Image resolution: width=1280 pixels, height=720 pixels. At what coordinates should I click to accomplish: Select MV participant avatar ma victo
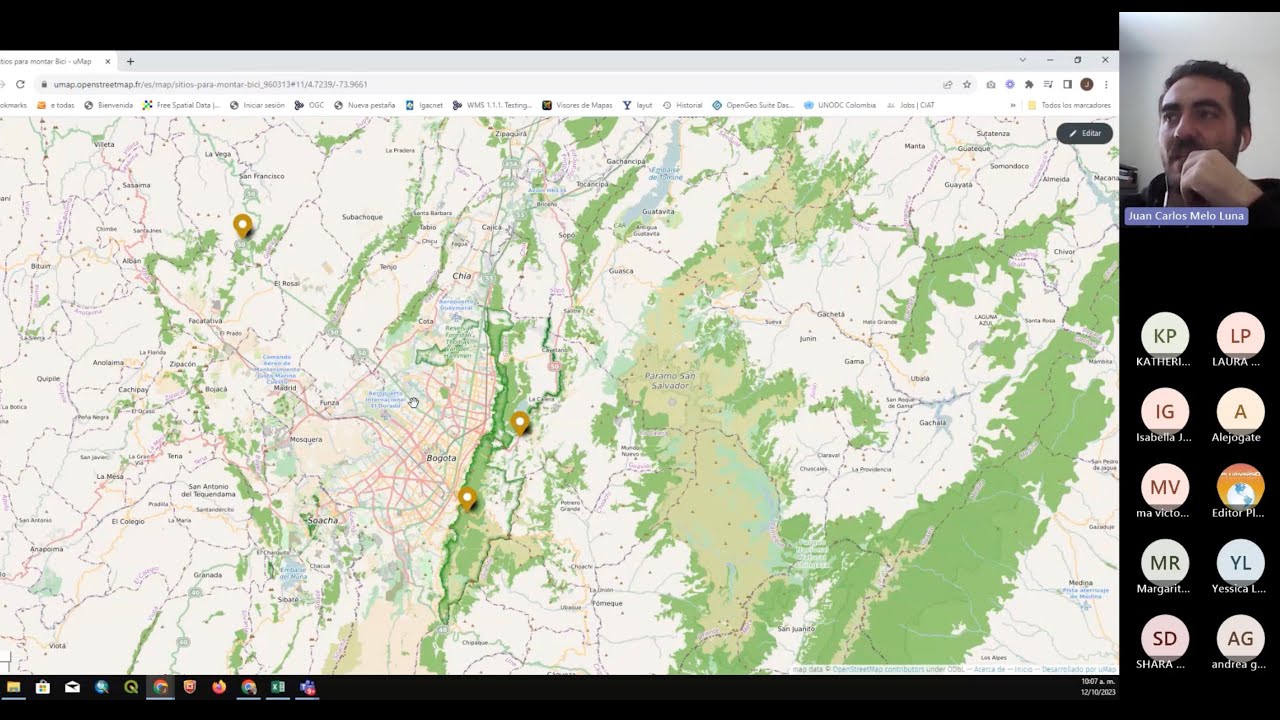[x=1164, y=488]
